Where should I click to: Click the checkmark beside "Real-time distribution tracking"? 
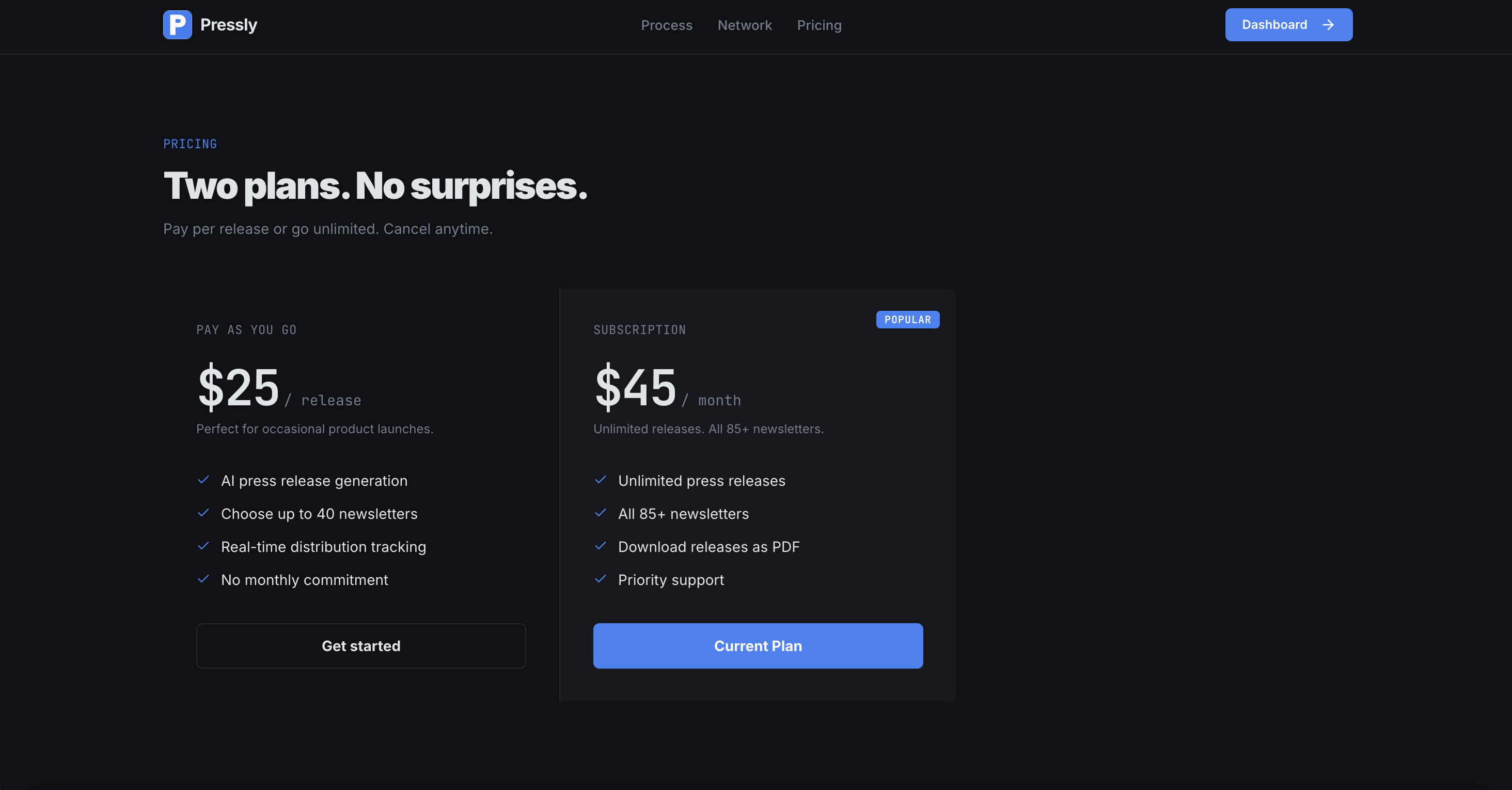point(203,546)
